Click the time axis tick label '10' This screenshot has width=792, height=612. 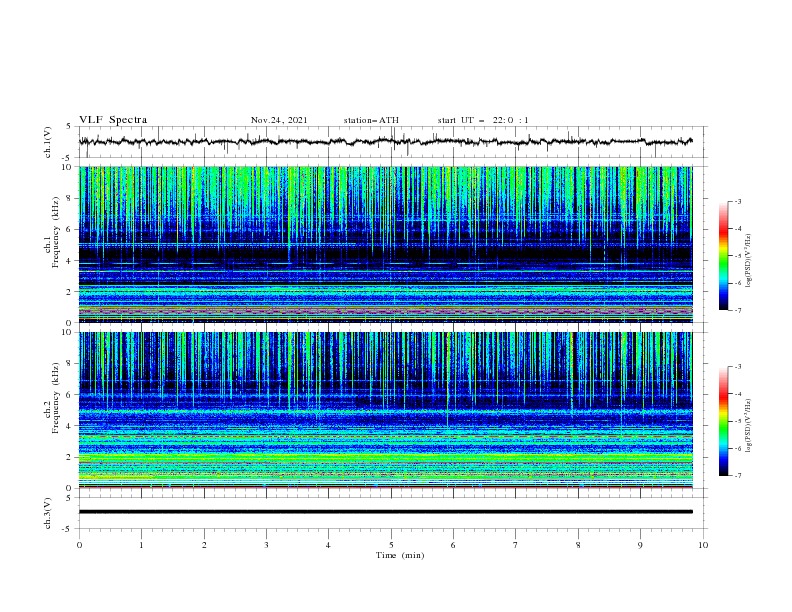(703, 545)
